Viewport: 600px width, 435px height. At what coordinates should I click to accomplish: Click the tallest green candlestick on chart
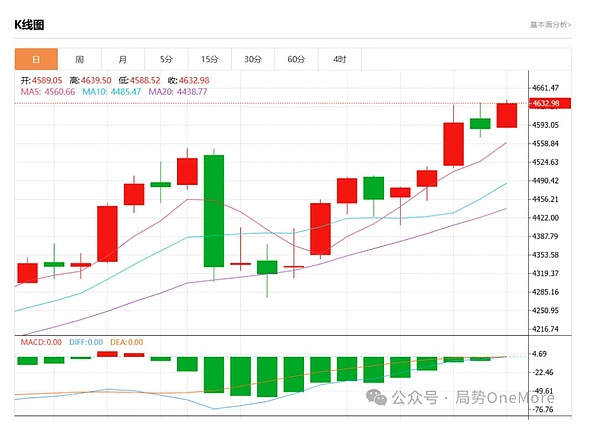click(214, 210)
